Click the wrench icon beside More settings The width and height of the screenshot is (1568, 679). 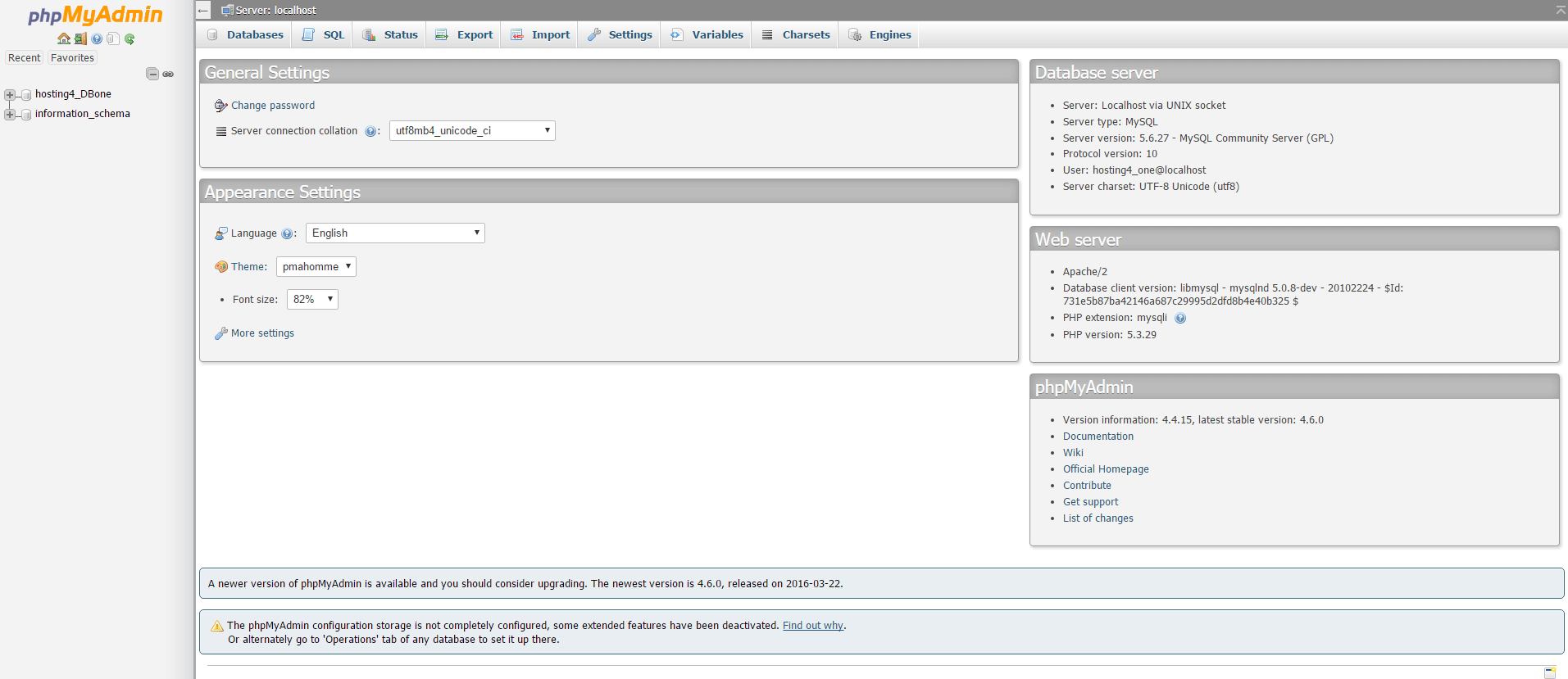pos(220,333)
